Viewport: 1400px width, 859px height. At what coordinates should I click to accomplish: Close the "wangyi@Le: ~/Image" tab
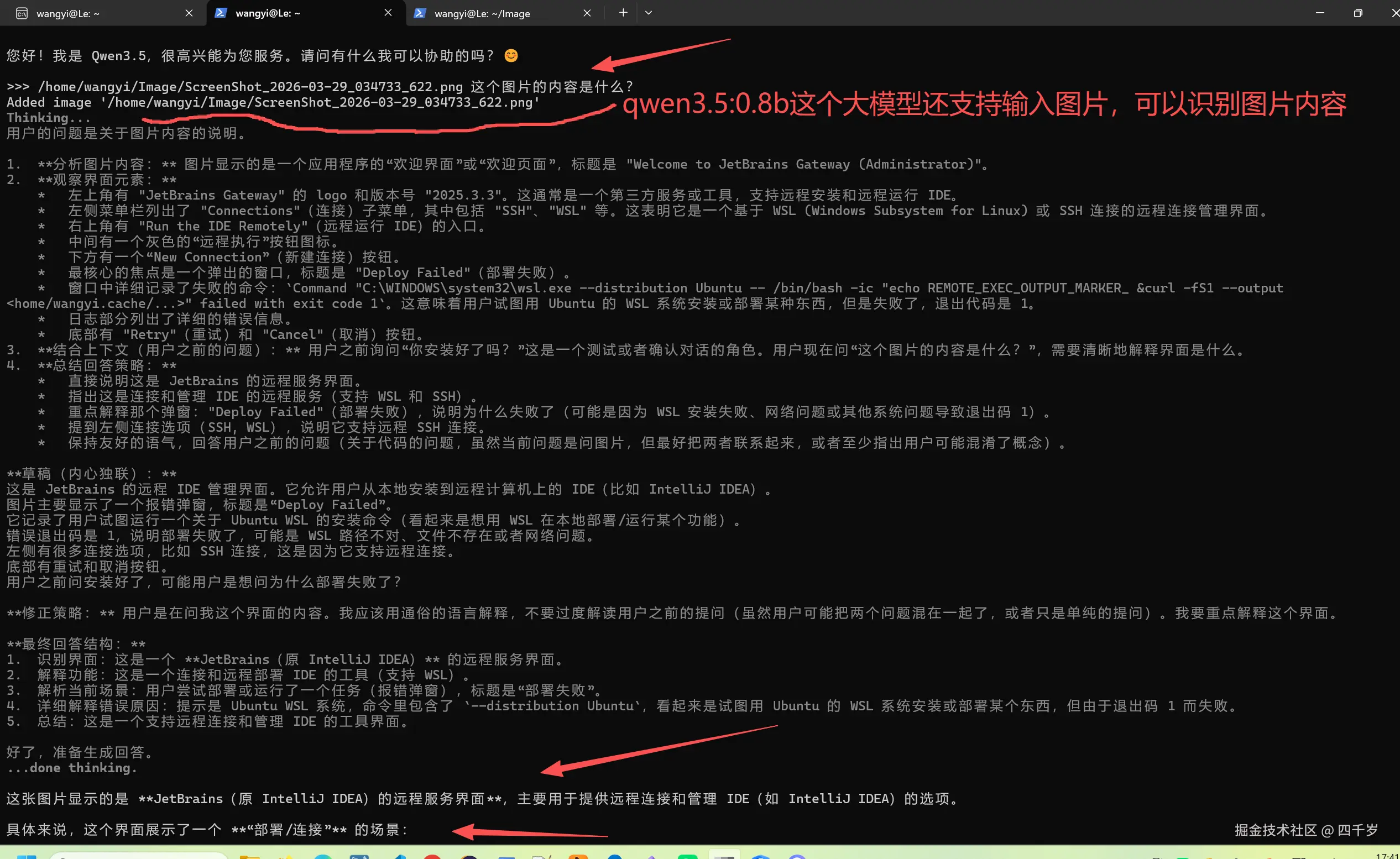(x=588, y=13)
